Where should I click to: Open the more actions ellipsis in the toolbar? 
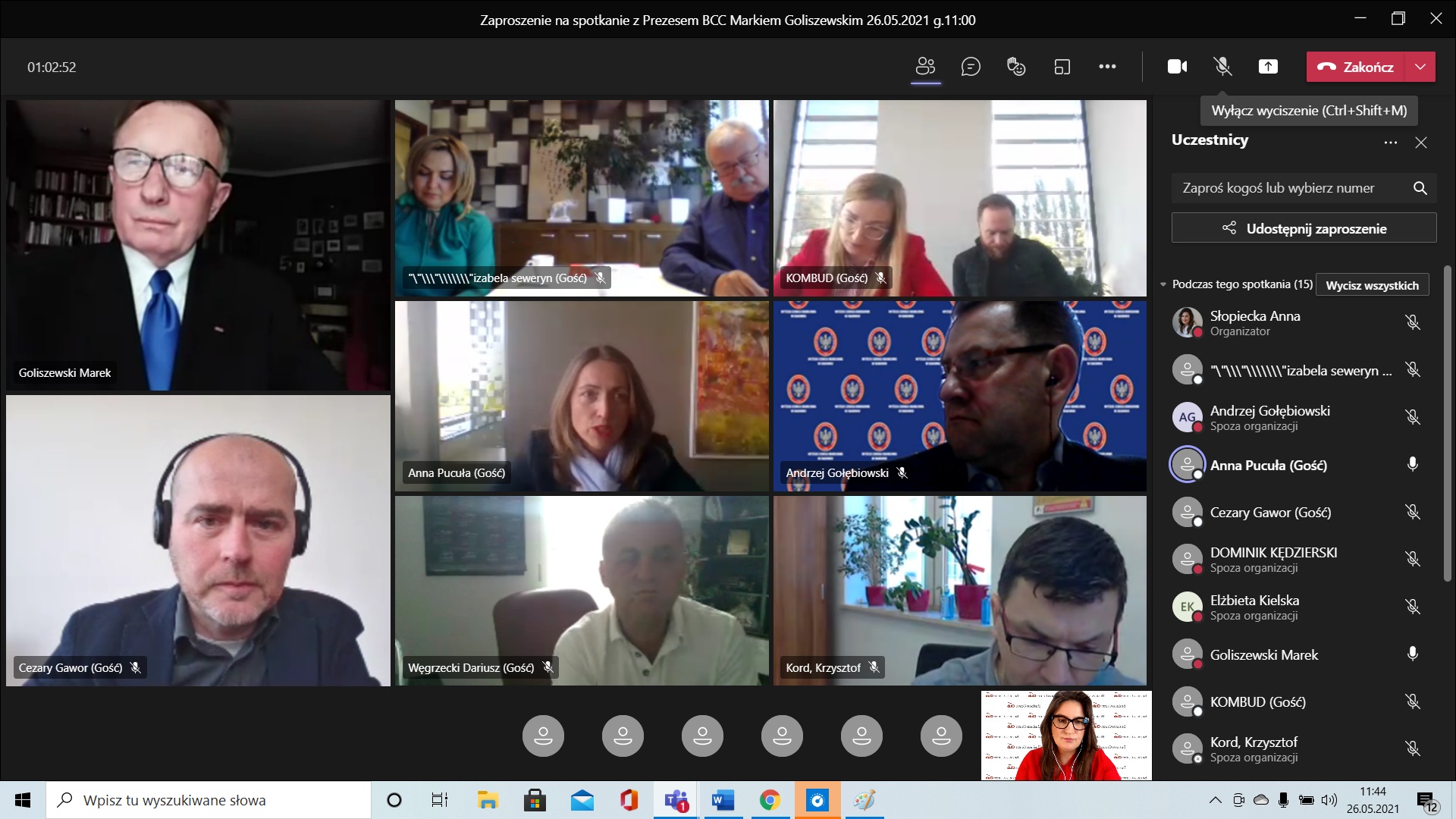(1107, 67)
